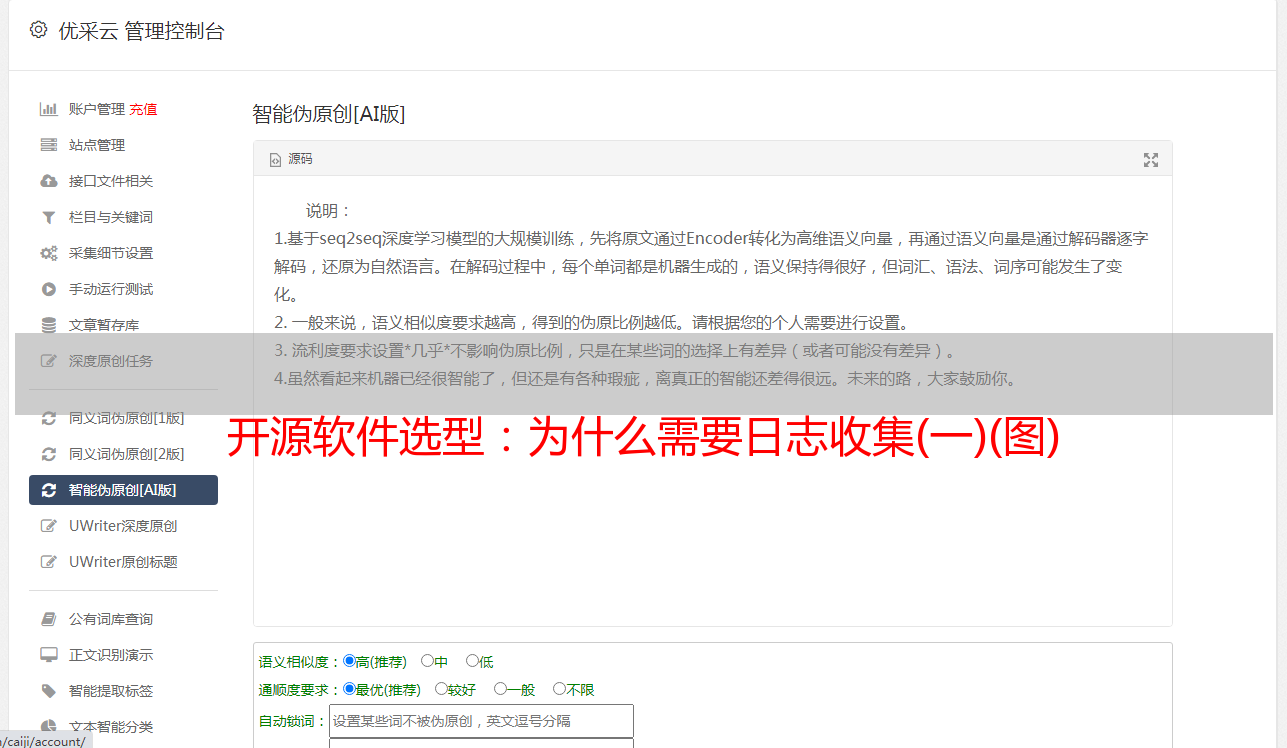Select 中 for 语义相似度
Image resolution: width=1287 pixels, height=748 pixels.
pos(427,661)
